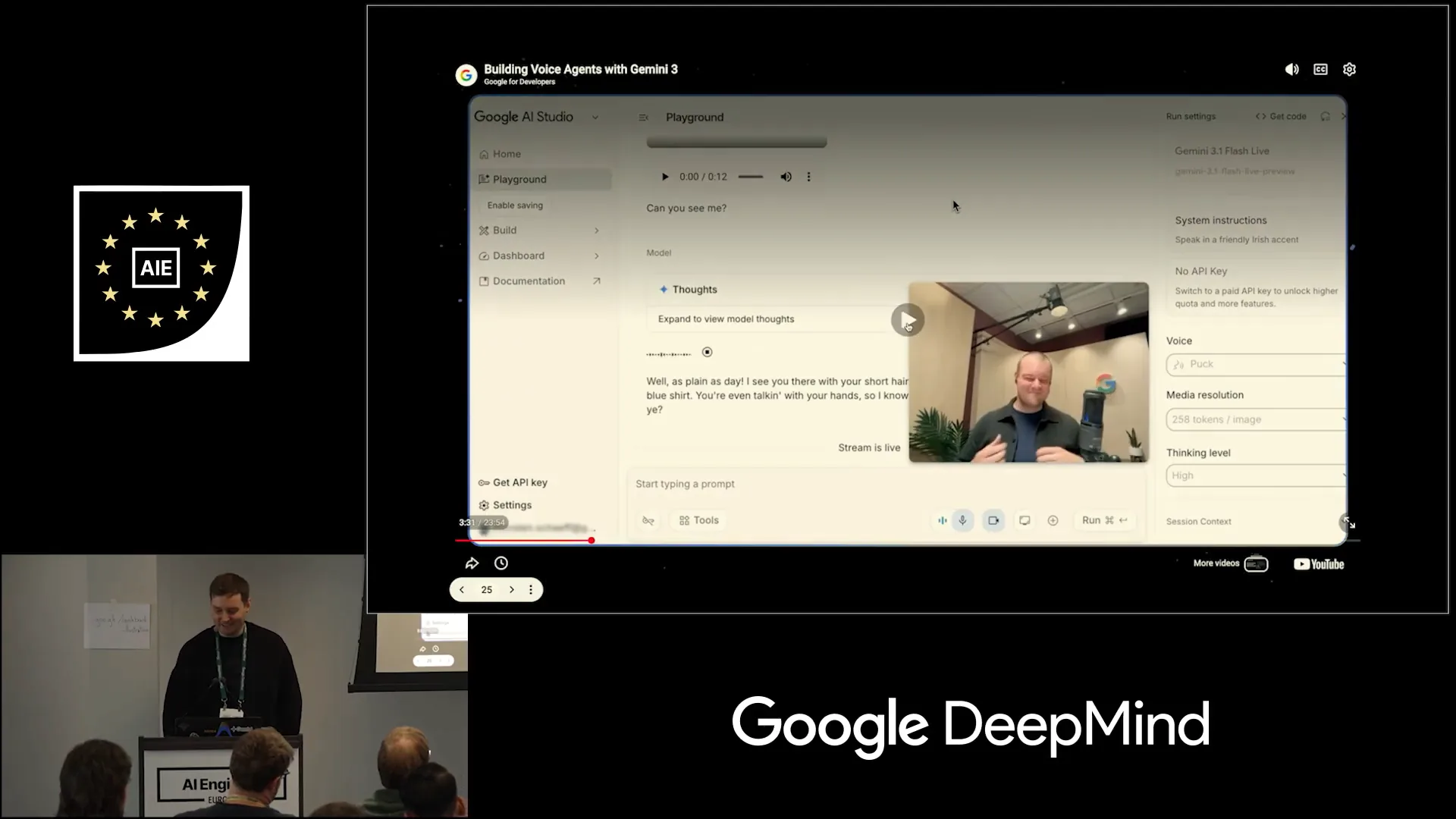Expand the Build sidebar section
This screenshot has height=819, width=1456.
(597, 231)
